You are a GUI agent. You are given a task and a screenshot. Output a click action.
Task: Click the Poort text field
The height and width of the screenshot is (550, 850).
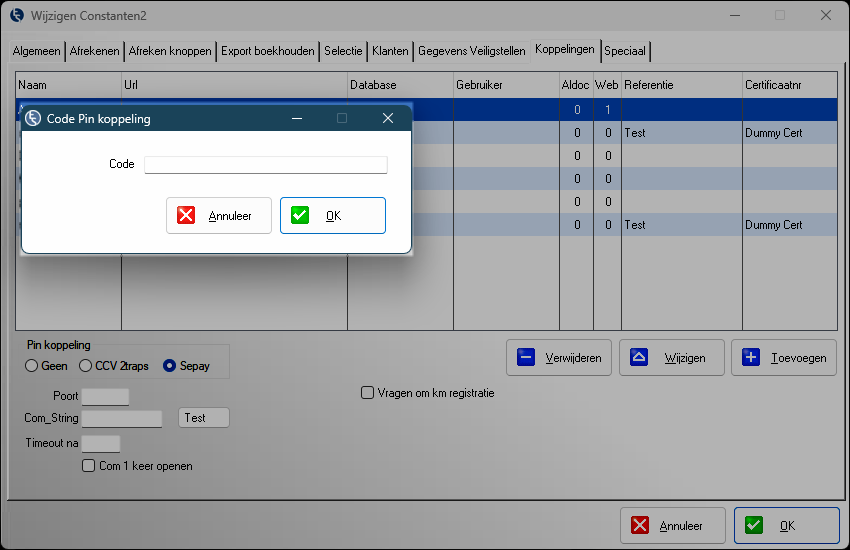coord(105,397)
